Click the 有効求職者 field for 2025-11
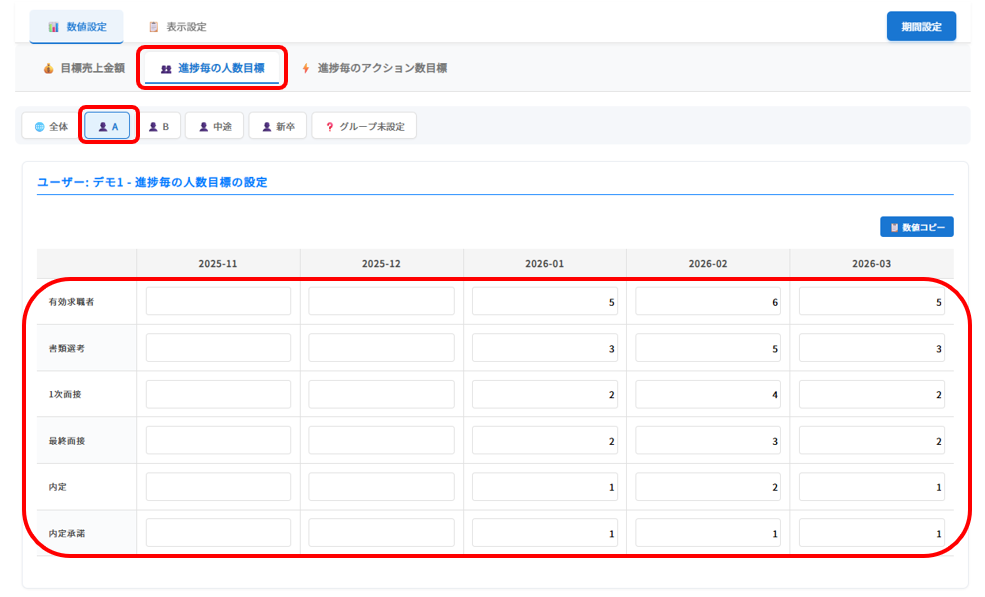This screenshot has width=985, height=597. pos(218,301)
